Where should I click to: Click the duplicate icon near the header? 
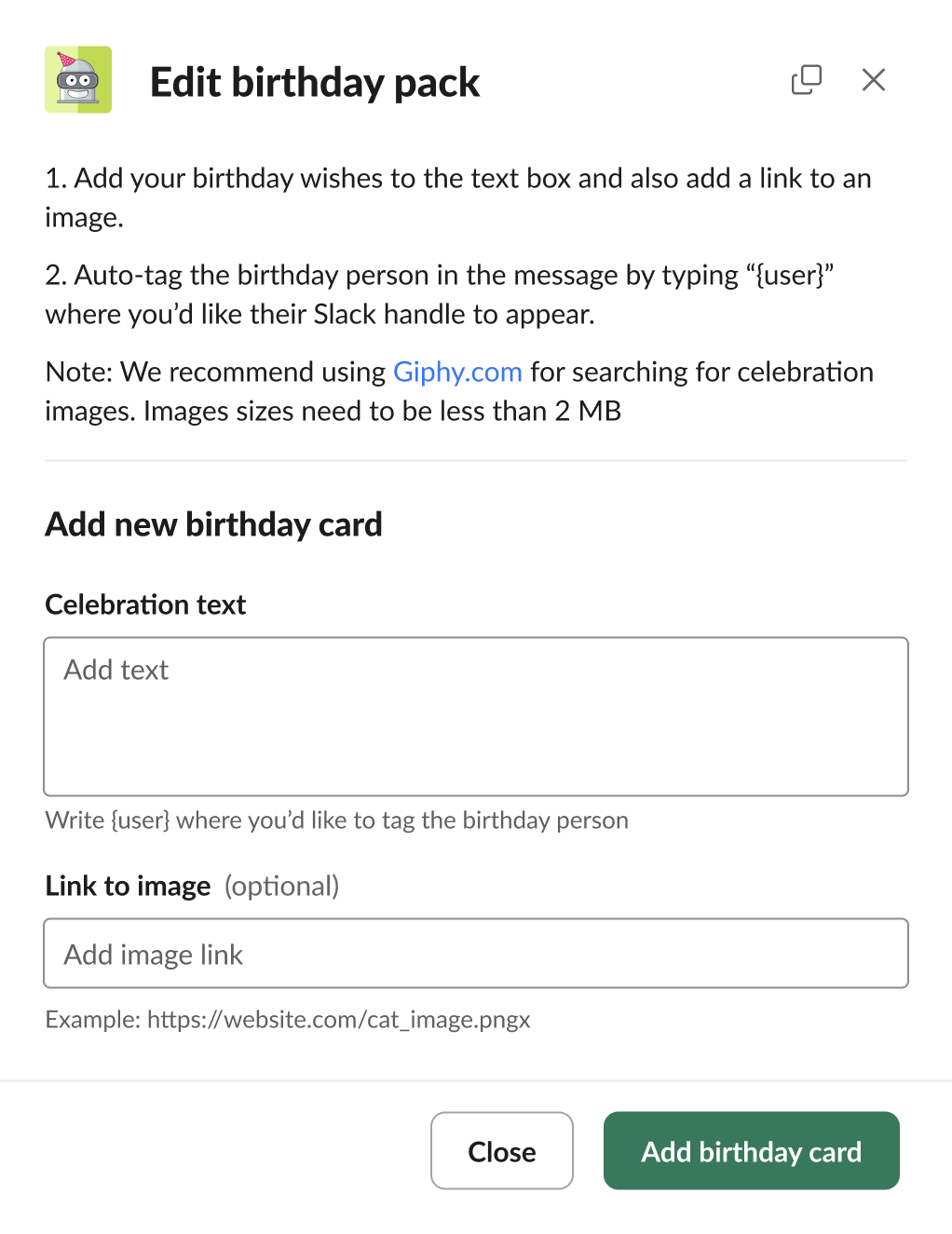(807, 80)
